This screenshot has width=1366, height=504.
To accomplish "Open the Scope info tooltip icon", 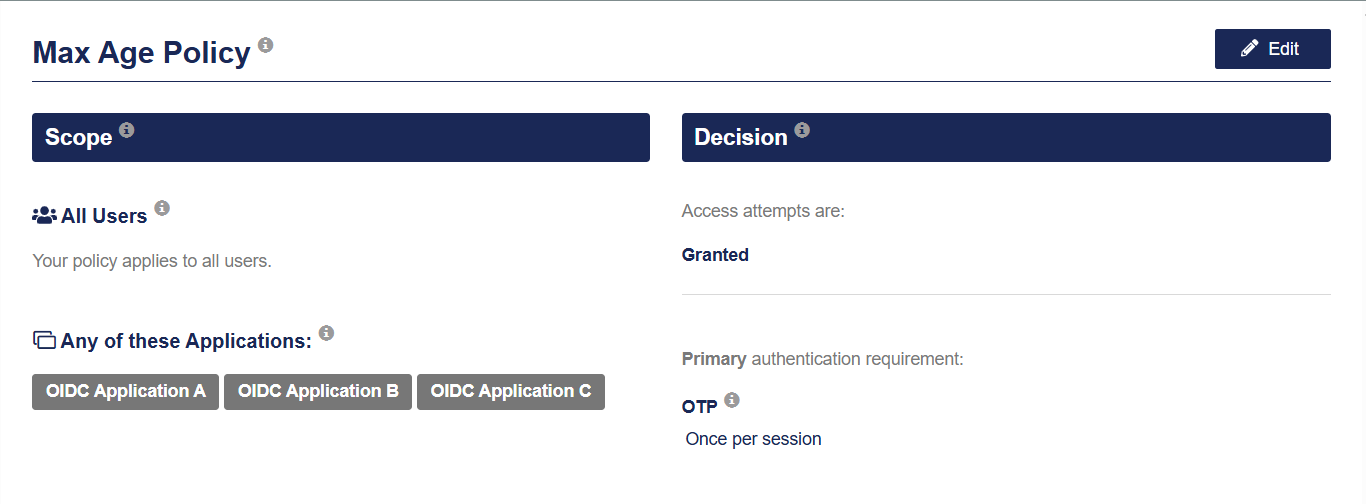I will (x=127, y=130).
